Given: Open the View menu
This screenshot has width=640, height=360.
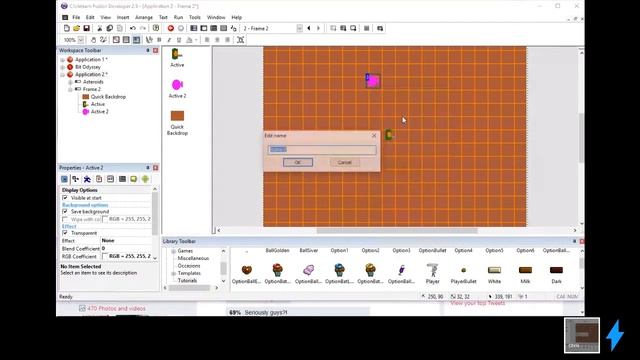Looking at the screenshot, I should (105, 18).
